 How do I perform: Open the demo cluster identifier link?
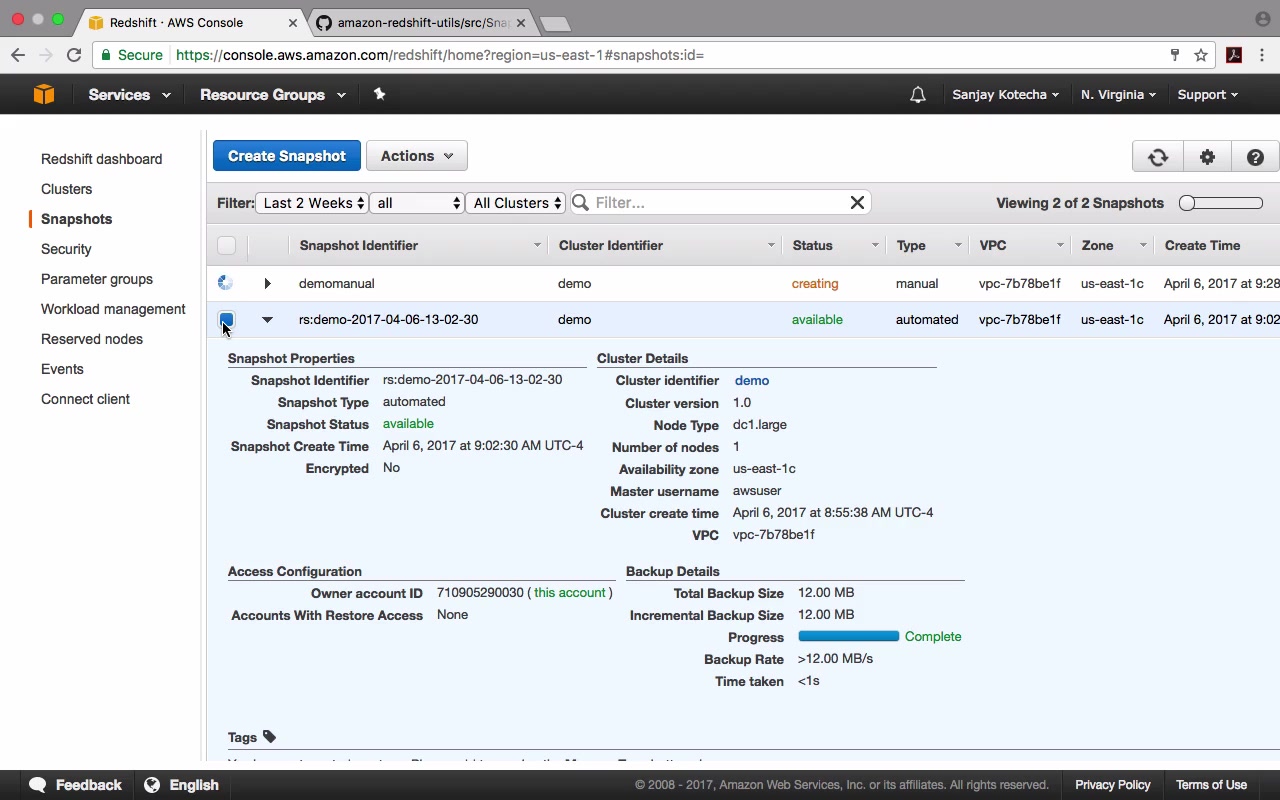pos(752,381)
